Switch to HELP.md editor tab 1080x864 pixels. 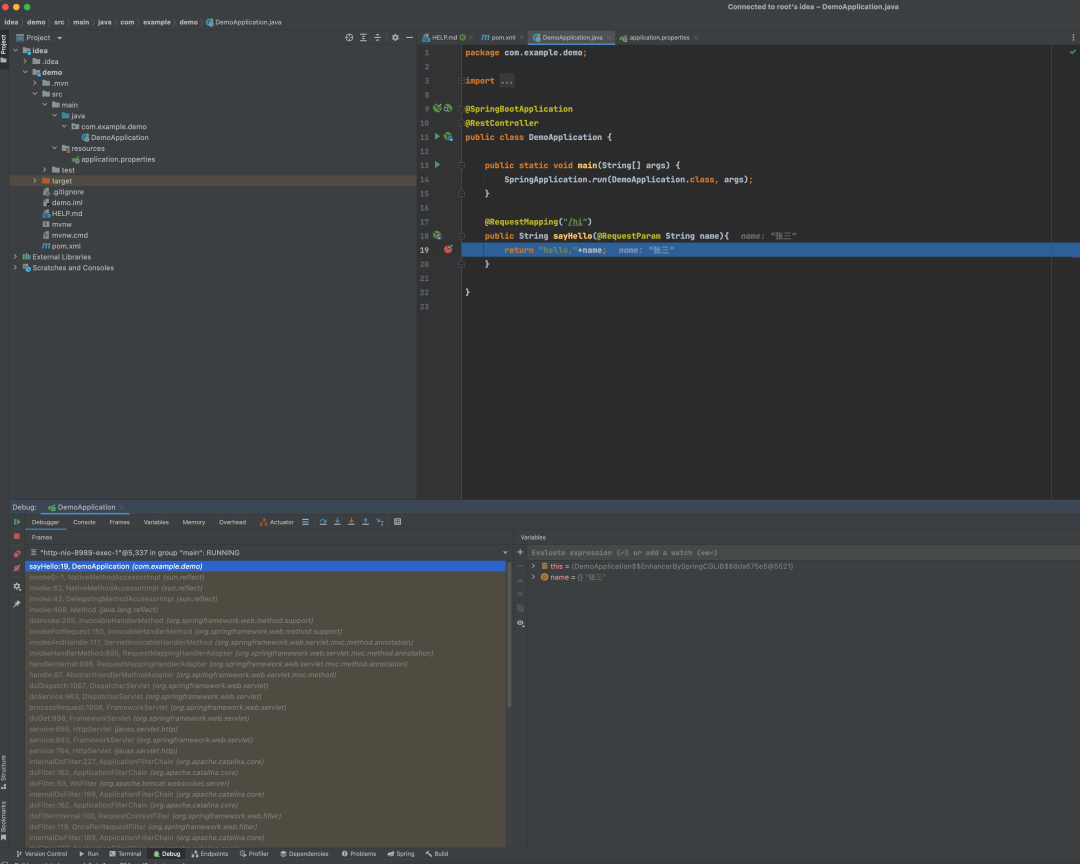click(444, 38)
